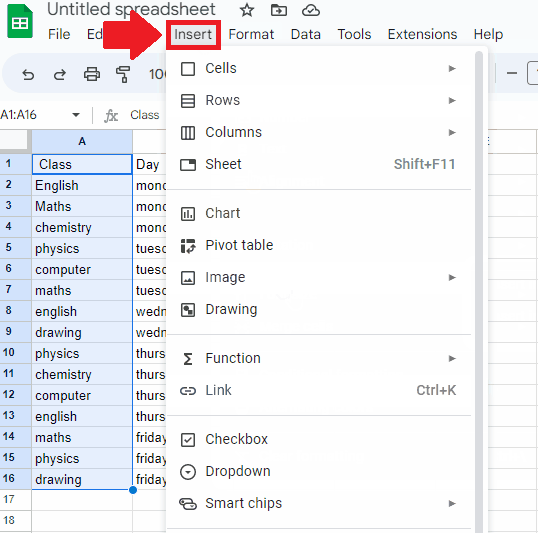Open the Format menu
This screenshot has width=538, height=533.
pyautogui.click(x=251, y=34)
